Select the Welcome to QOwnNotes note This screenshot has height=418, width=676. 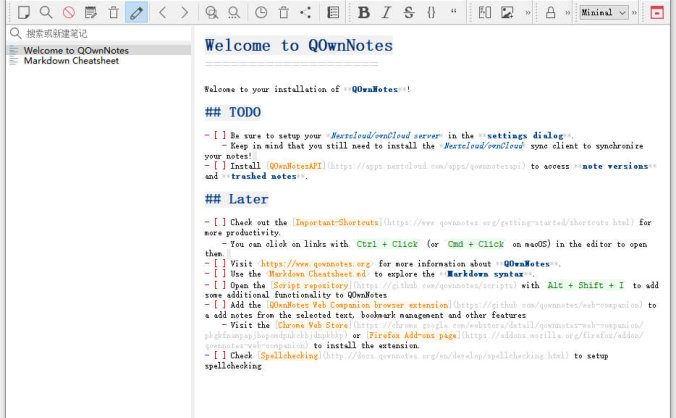tap(99, 50)
